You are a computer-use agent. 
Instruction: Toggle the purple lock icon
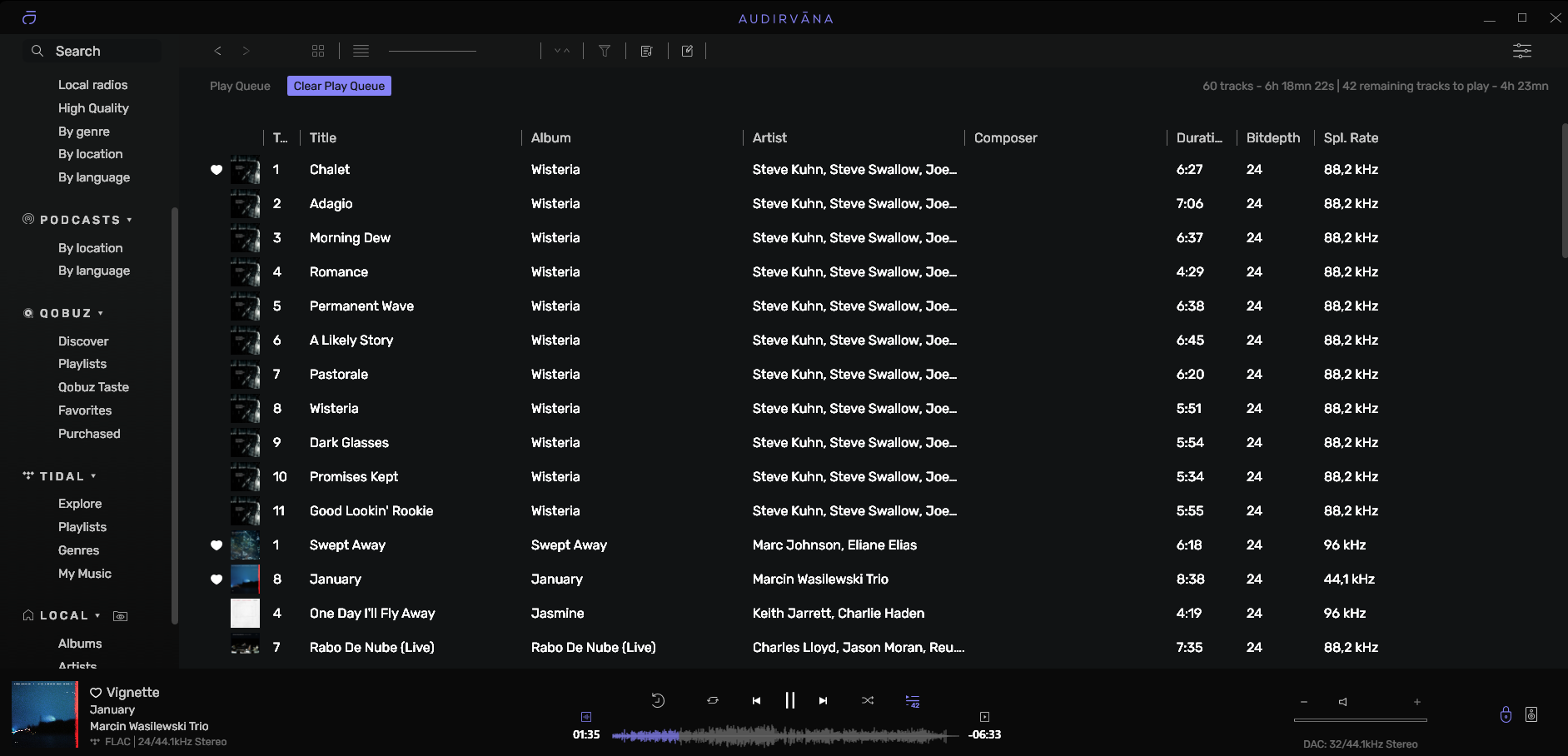click(x=1506, y=714)
